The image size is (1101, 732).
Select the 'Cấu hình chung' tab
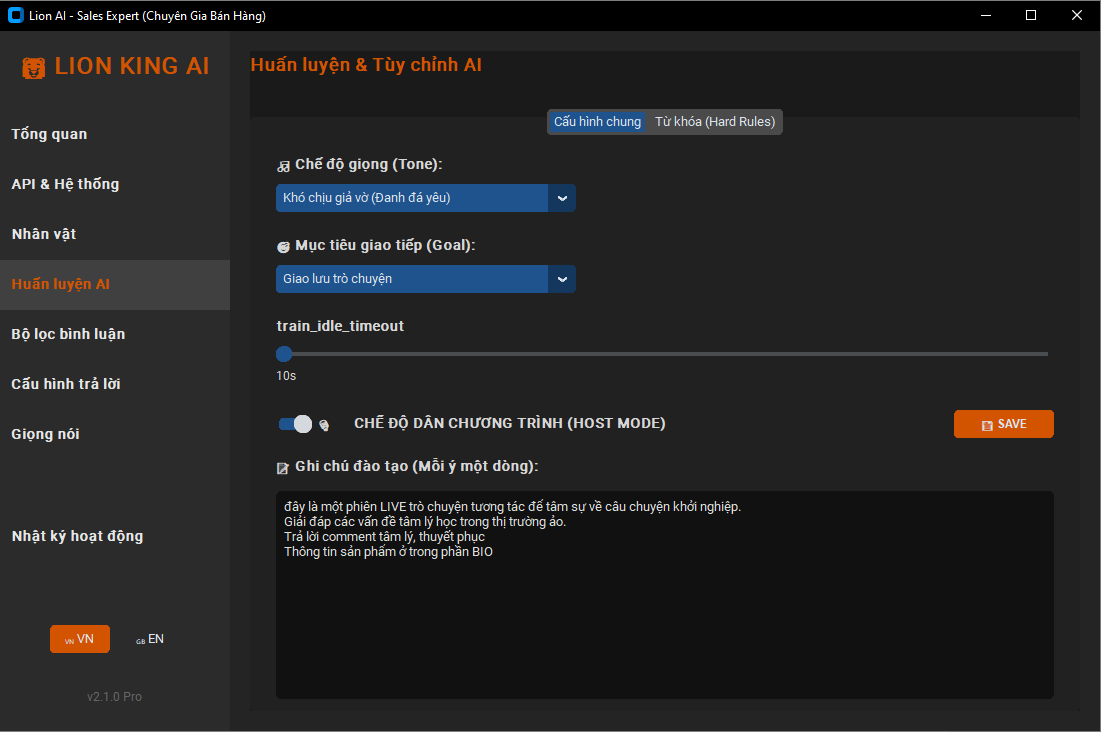(x=597, y=122)
